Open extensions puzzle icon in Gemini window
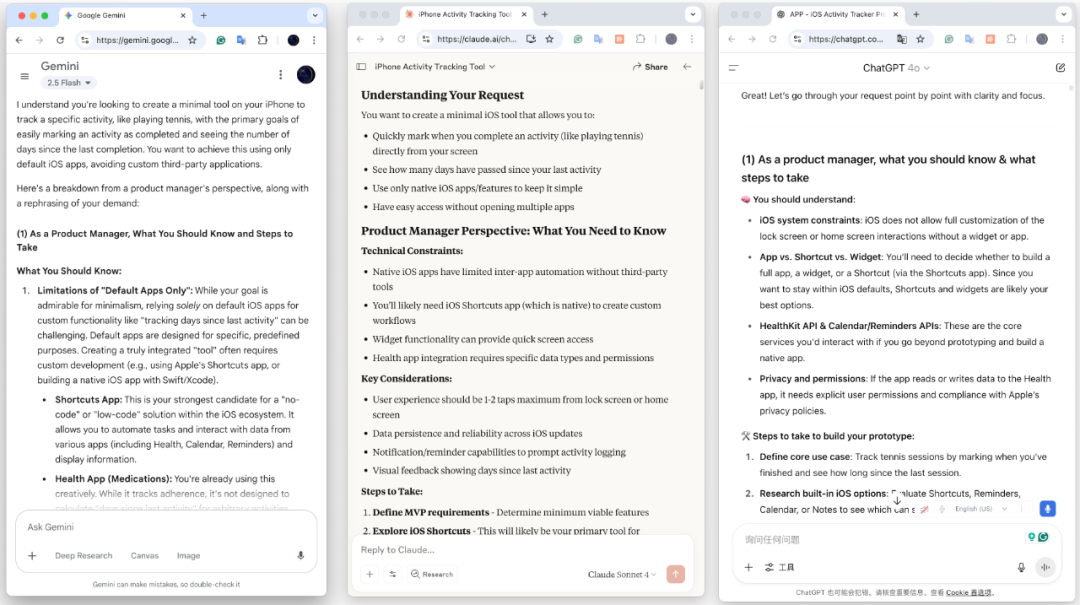 pos(262,40)
